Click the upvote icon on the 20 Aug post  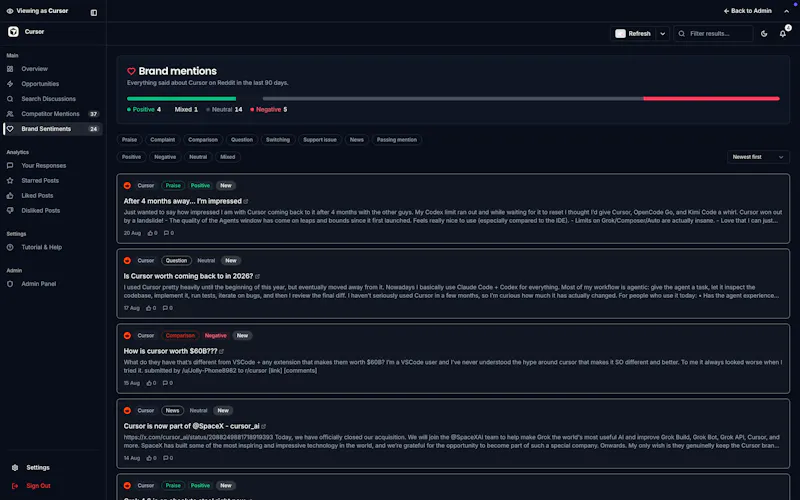150,233
